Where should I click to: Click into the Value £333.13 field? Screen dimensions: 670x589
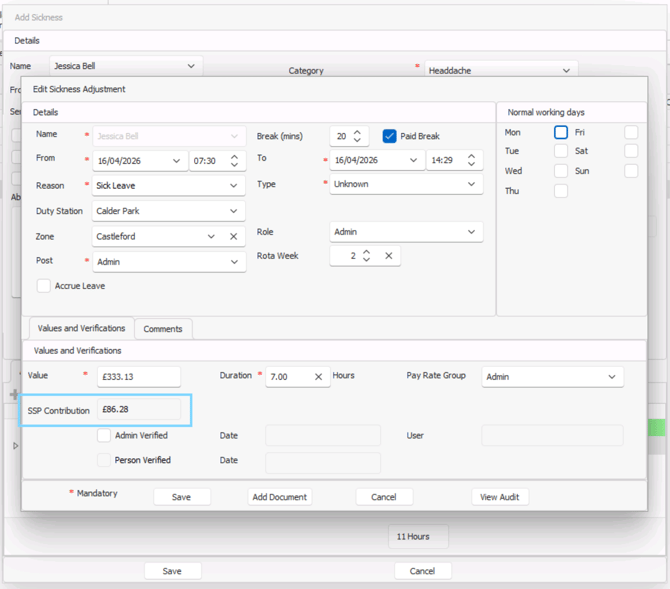pos(138,377)
